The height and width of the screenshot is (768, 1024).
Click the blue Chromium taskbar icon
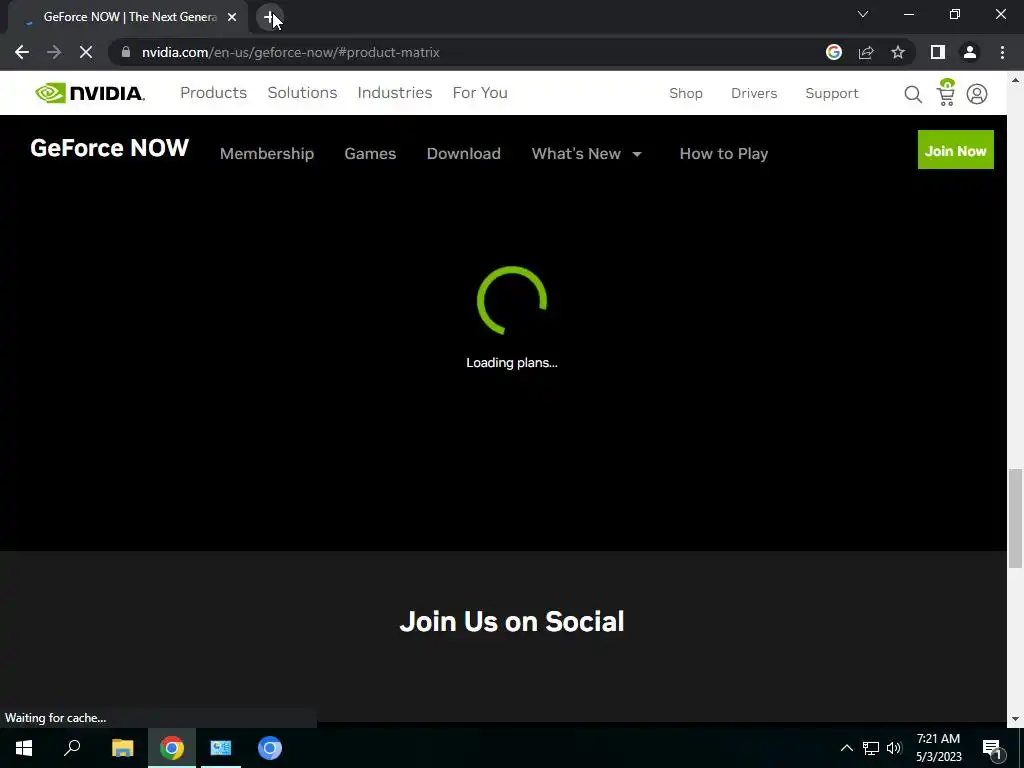(270, 748)
